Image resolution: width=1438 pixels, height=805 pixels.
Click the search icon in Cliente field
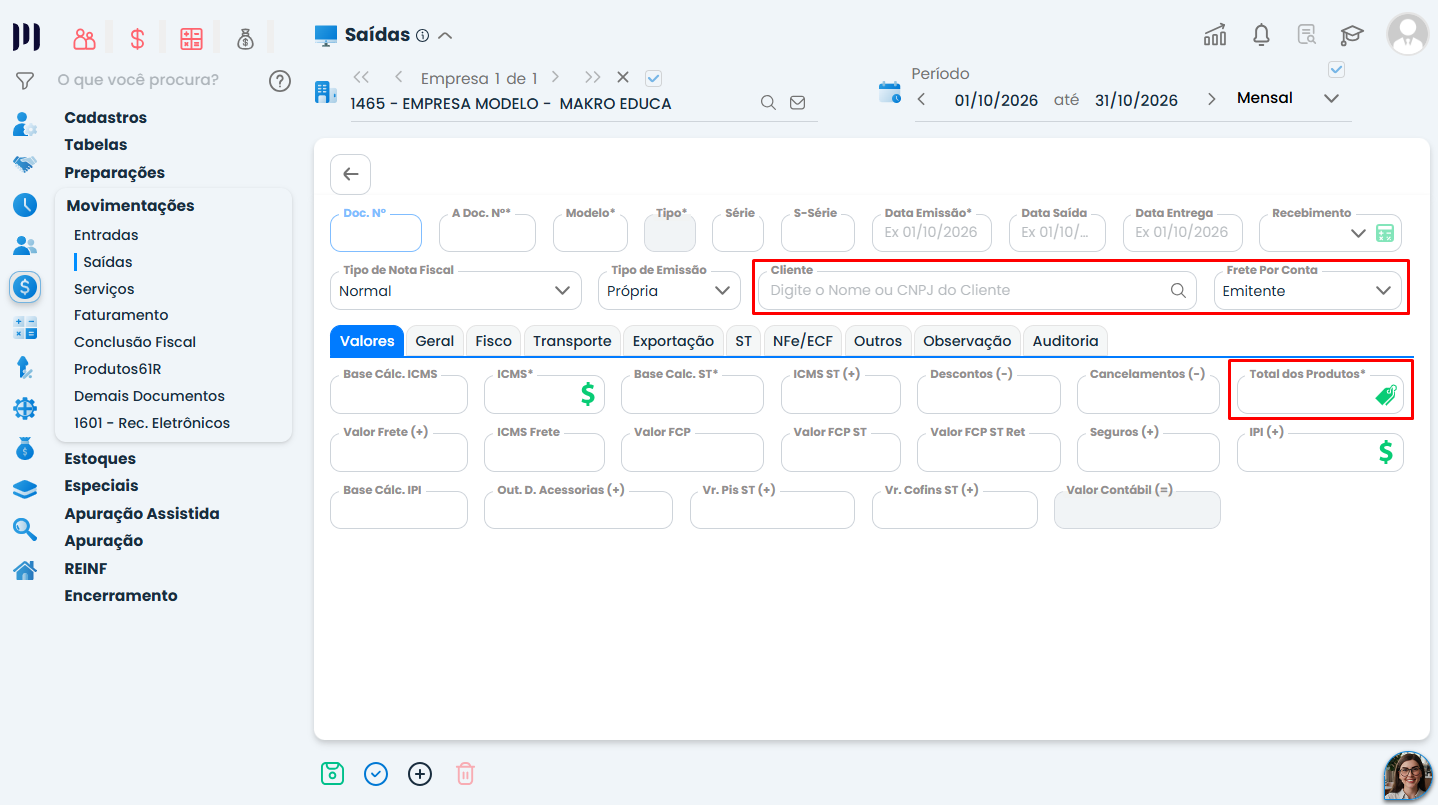(1178, 290)
